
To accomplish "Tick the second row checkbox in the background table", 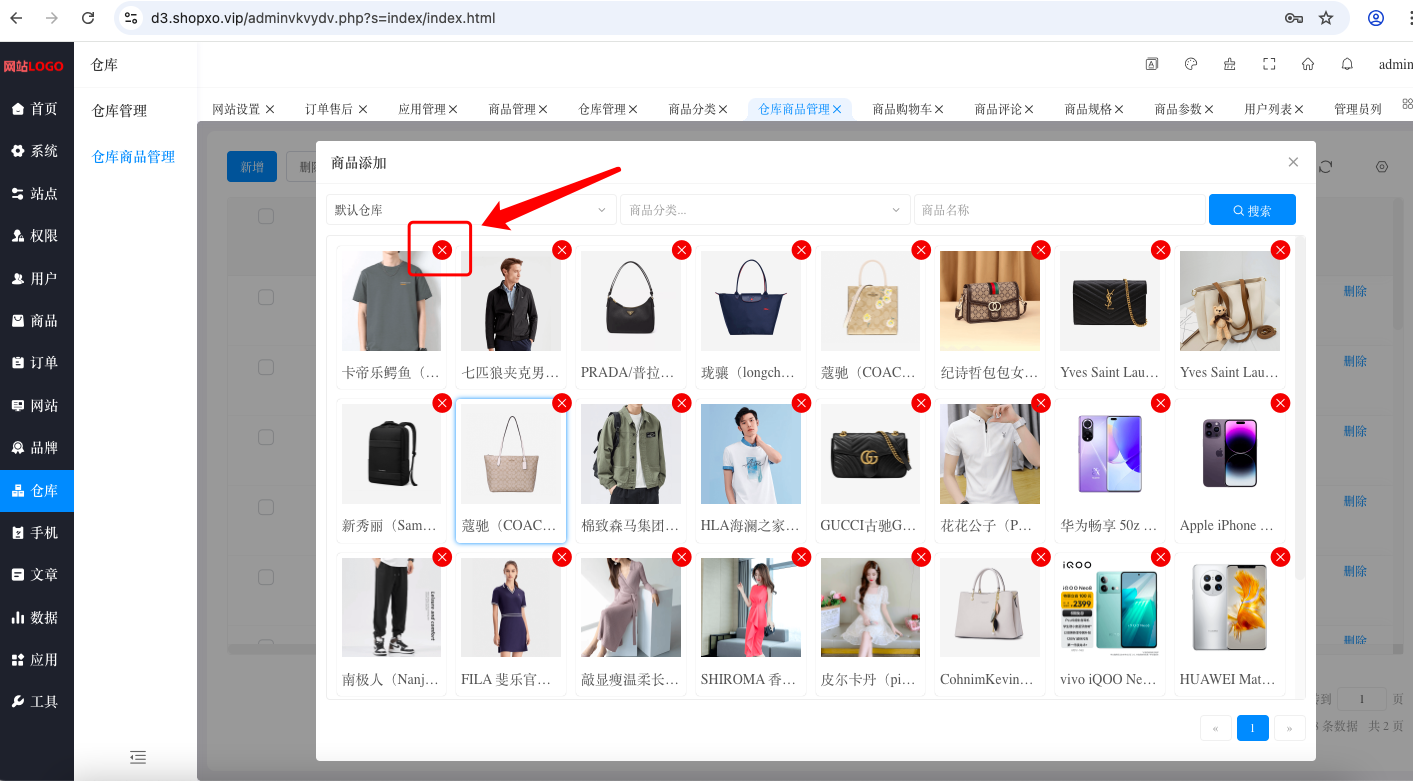I will click(266, 367).
